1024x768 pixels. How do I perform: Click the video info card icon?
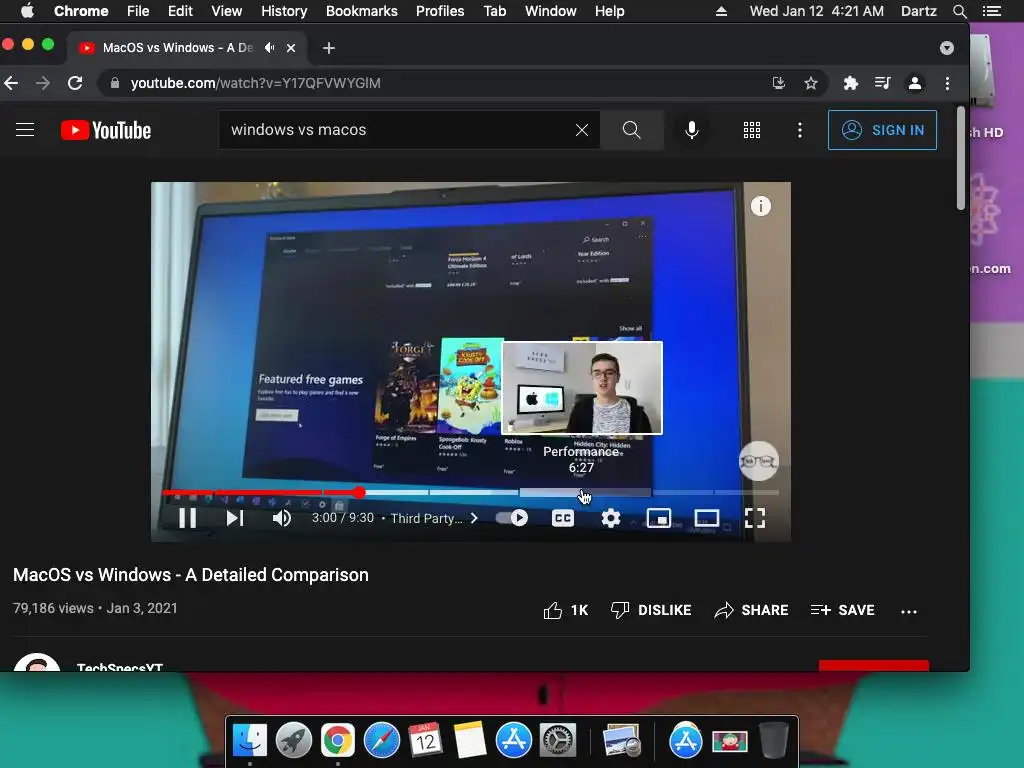pyautogui.click(x=760, y=206)
